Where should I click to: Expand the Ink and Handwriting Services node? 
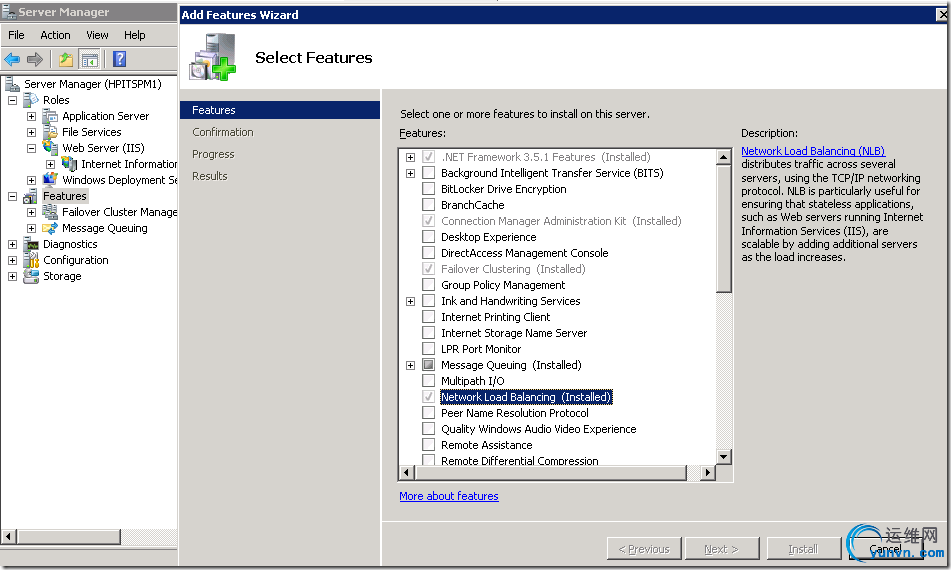(410, 301)
